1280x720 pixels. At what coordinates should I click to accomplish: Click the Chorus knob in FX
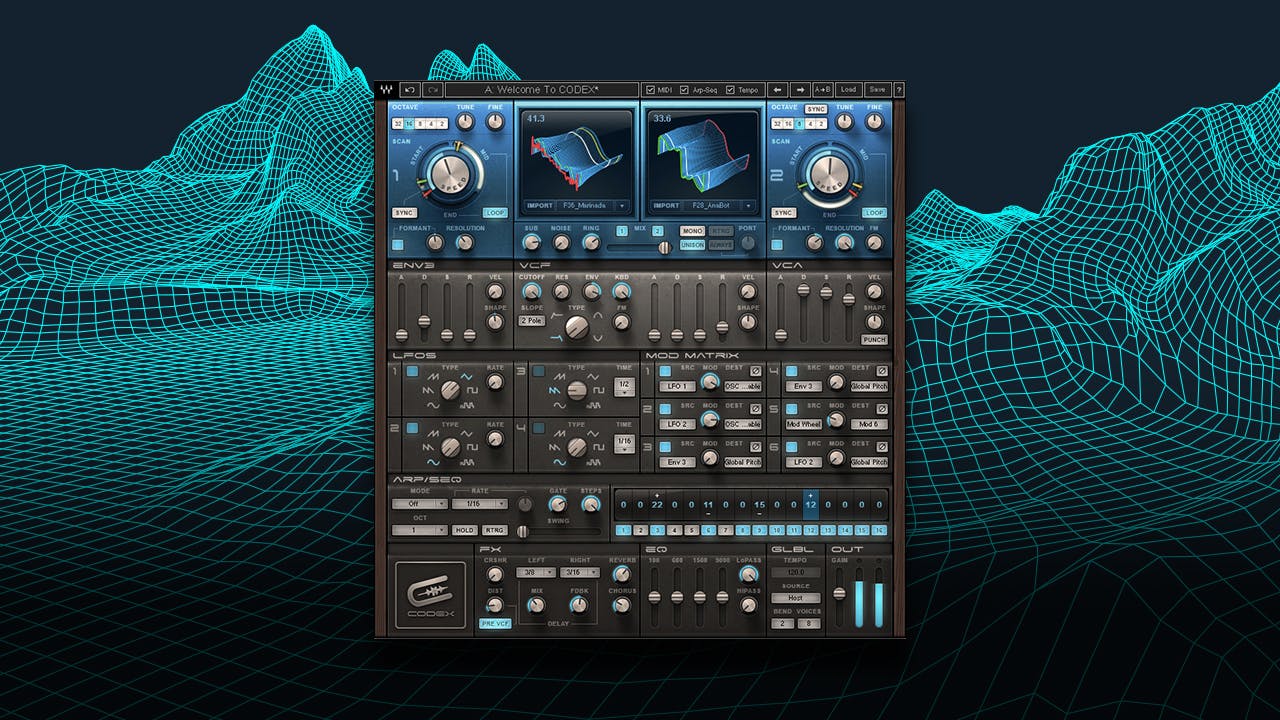(x=623, y=604)
